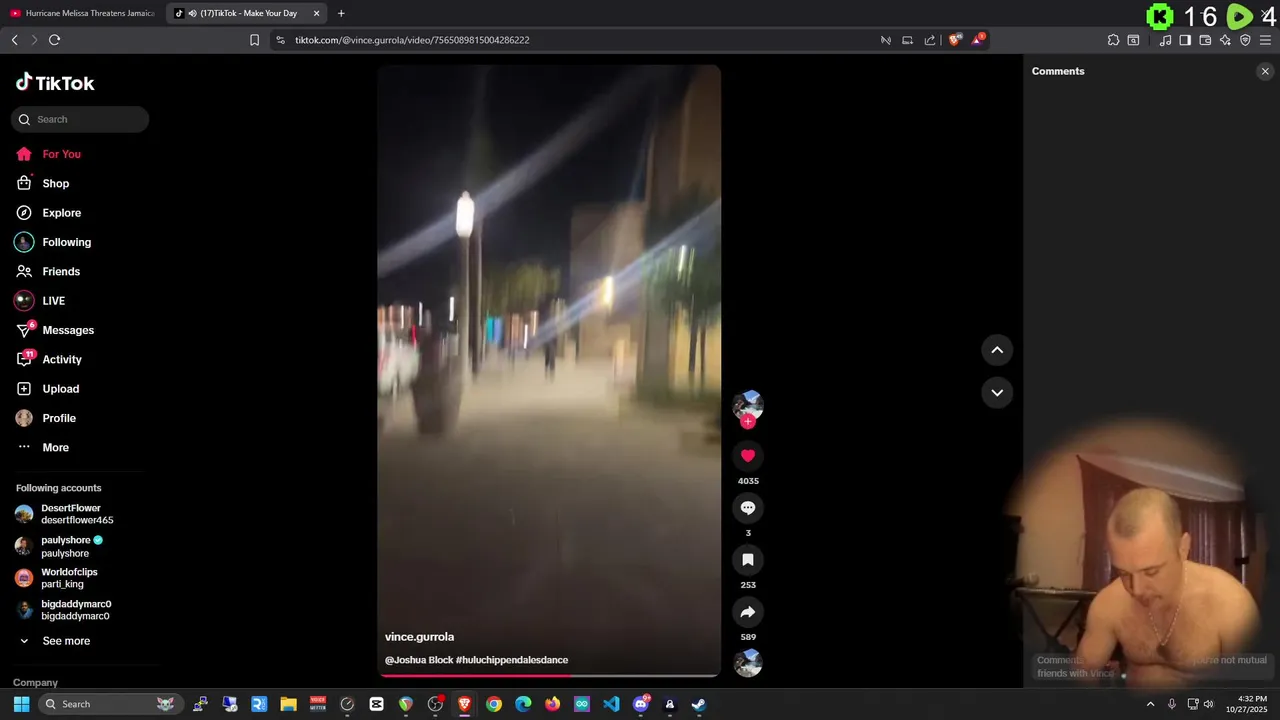This screenshot has height=720, width=1280.
Task: Open spinning sound disc below share
Action: 747,663
